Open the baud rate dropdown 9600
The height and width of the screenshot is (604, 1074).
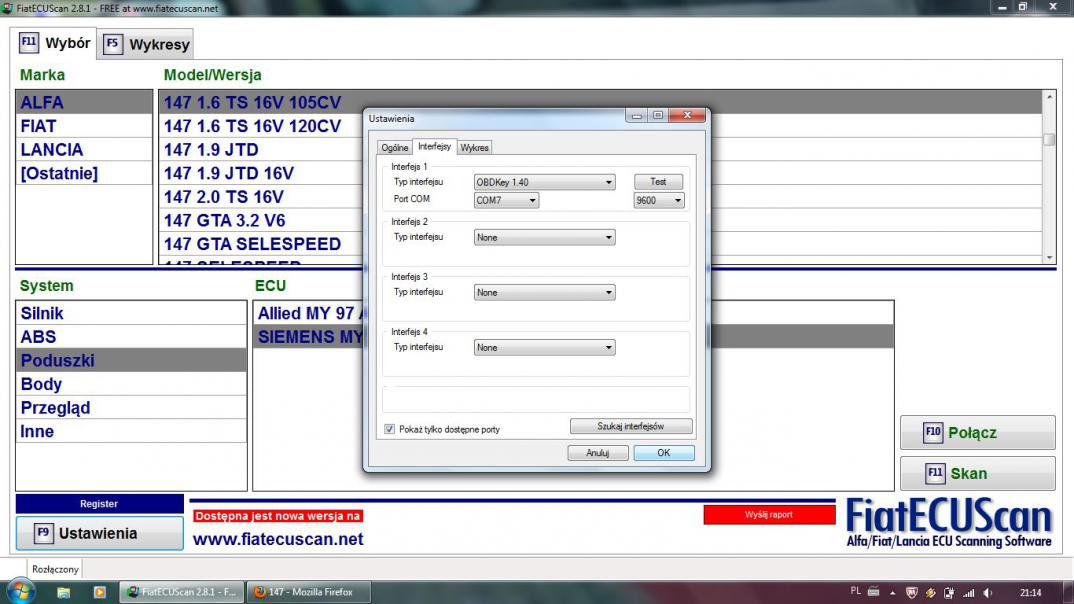click(x=658, y=201)
